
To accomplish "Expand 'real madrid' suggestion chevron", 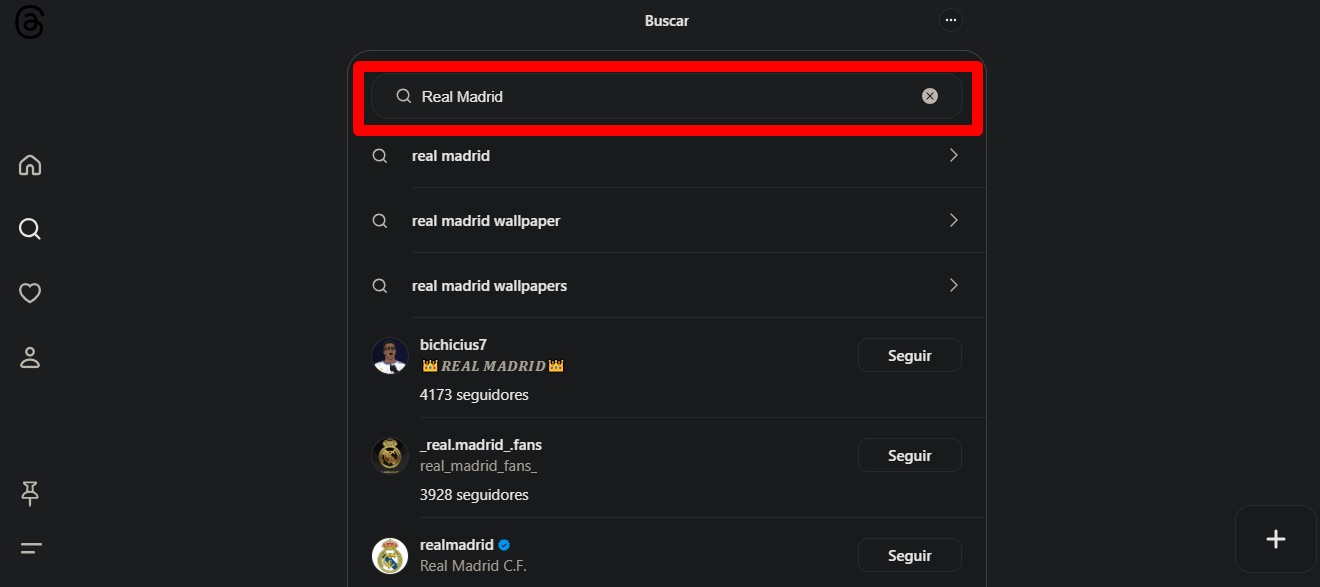I will [x=953, y=156].
